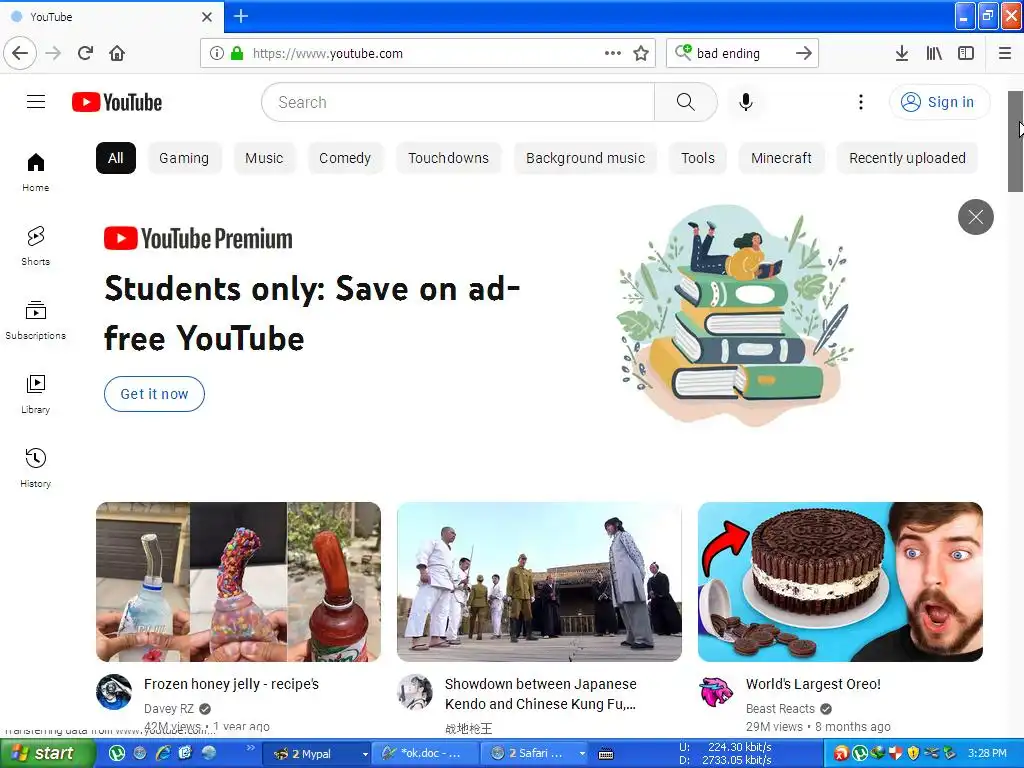Open YouTube settings three-dot menu
Image resolution: width=1024 pixels, height=768 pixels.
coord(861,102)
